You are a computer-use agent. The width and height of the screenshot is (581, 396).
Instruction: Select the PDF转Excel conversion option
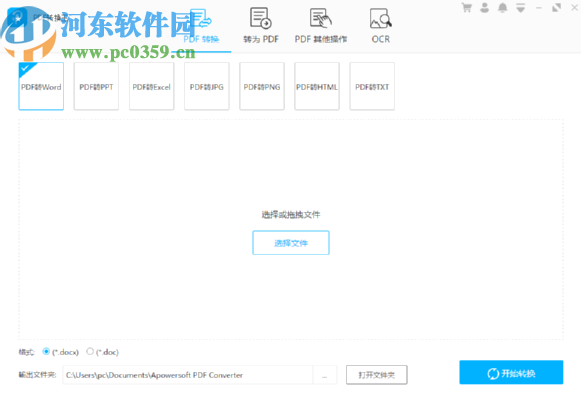click(152, 86)
